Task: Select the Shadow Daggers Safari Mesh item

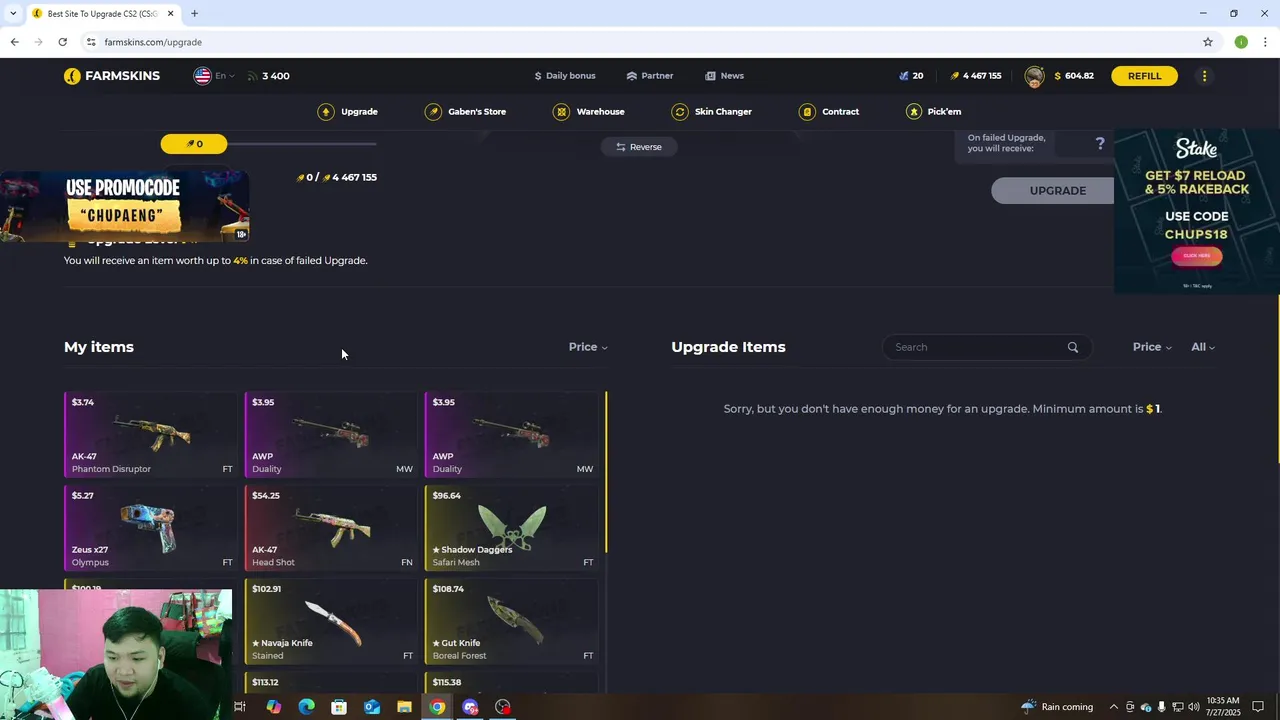Action: pos(512,528)
